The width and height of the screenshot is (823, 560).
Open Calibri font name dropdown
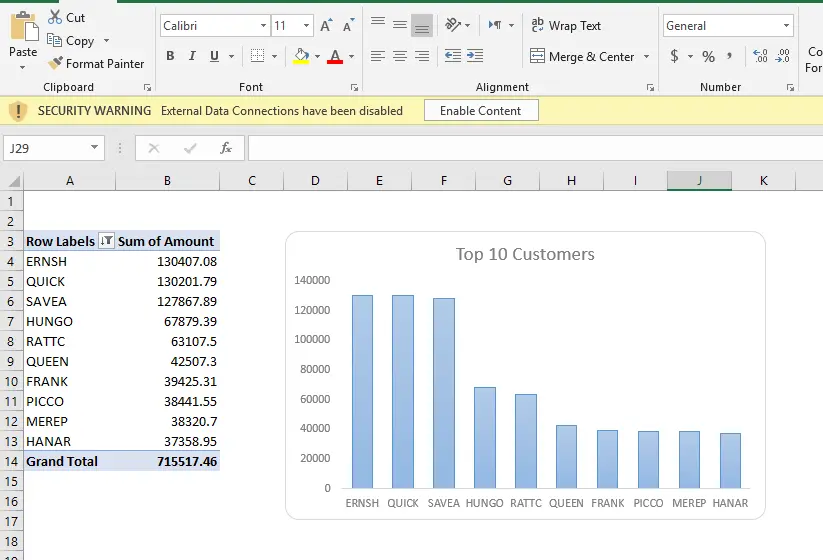[x=263, y=25]
